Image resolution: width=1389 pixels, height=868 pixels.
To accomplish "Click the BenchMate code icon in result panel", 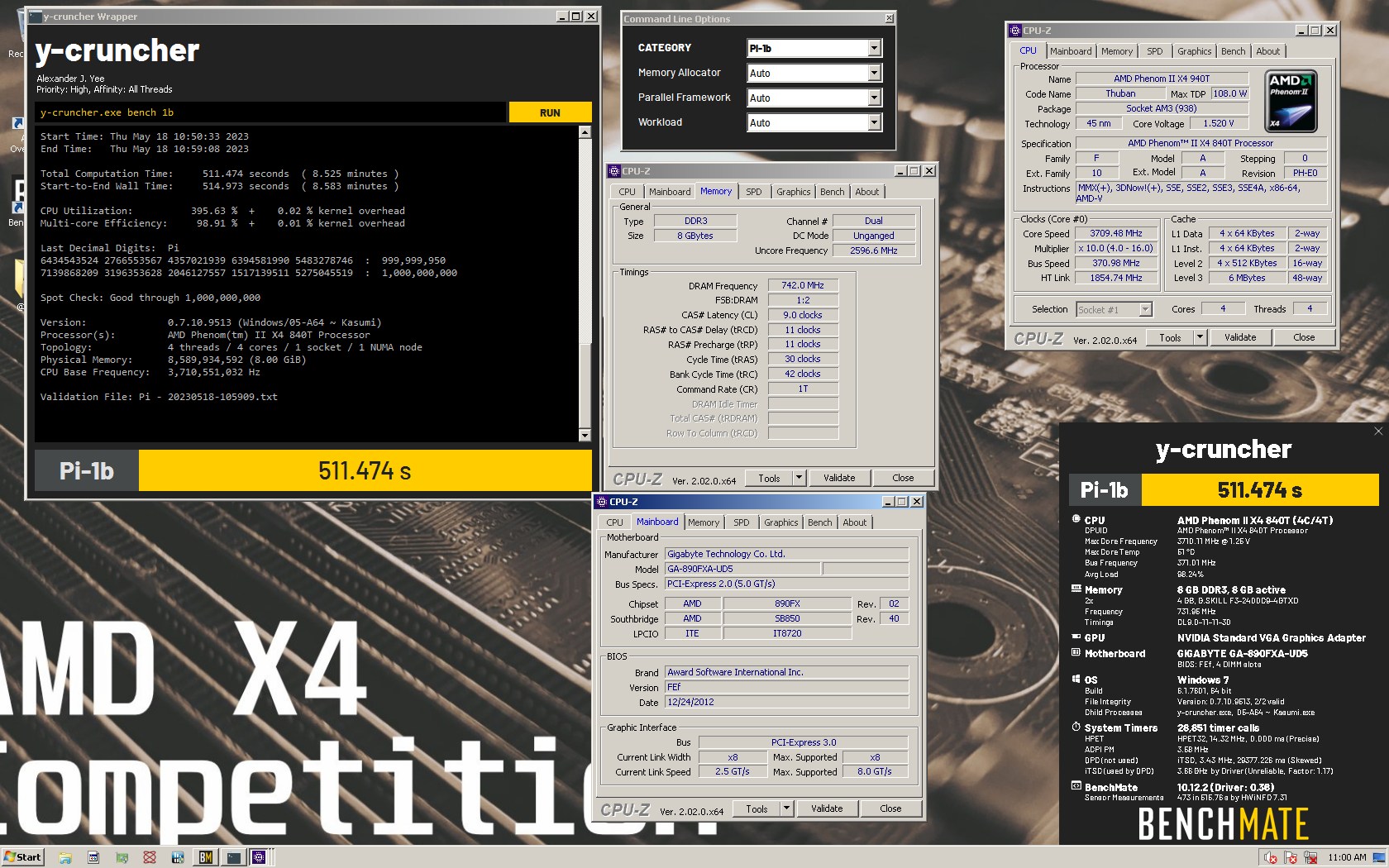I will [1076, 786].
